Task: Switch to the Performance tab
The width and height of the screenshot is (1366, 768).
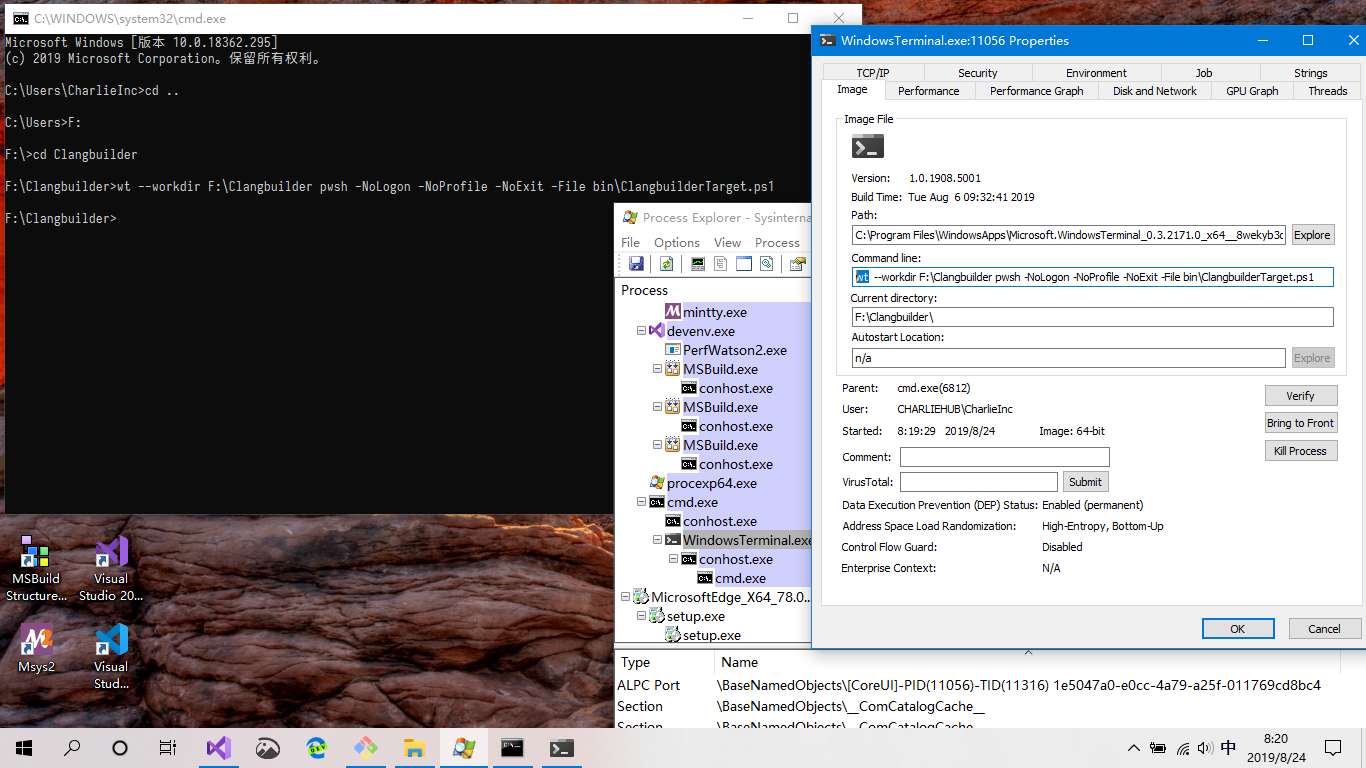Action: point(928,91)
